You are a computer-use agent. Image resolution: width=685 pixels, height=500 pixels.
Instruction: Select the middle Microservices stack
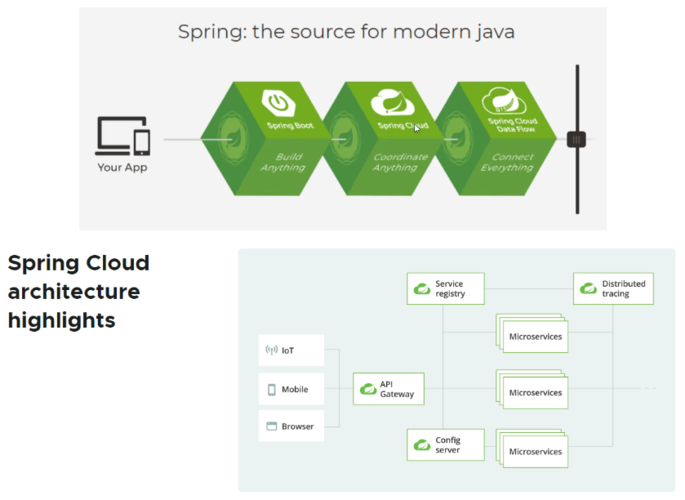click(532, 390)
